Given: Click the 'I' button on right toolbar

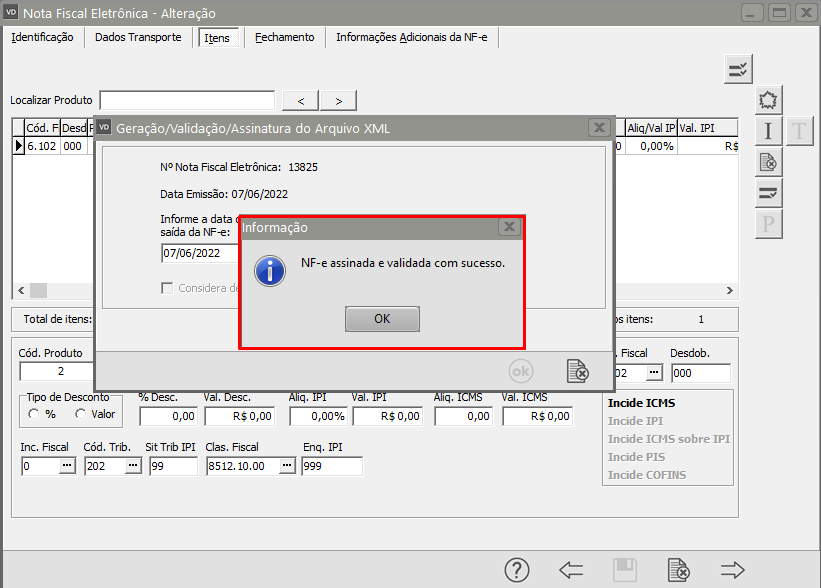Looking at the screenshot, I should 768,131.
